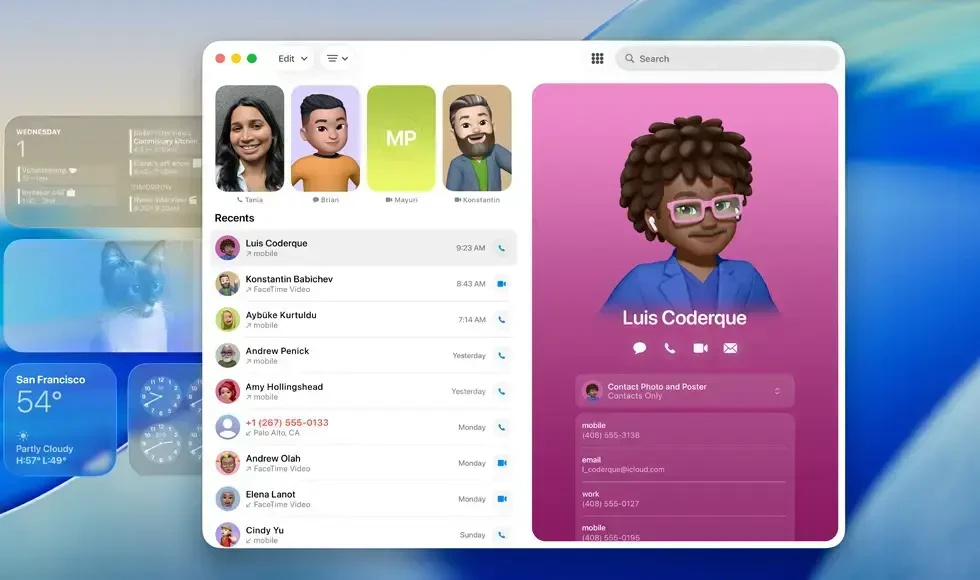Viewport: 980px width, 580px height.
Task: Open the list filter dropdown
Action: coord(337,58)
